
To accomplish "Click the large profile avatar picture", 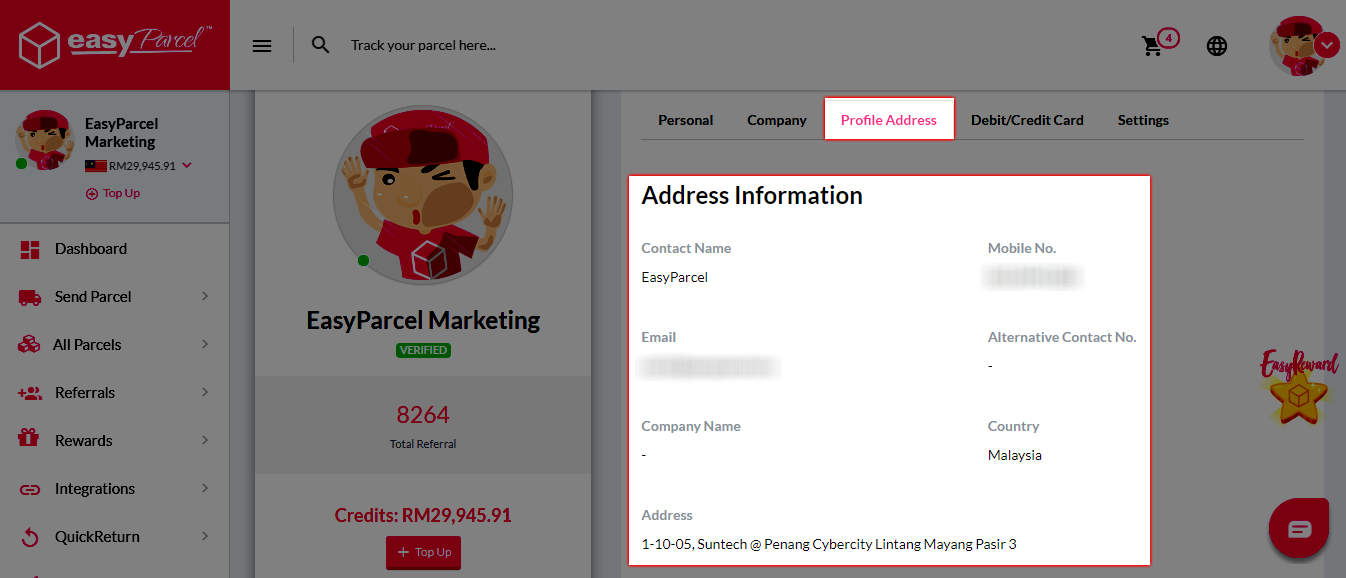I will 423,196.
